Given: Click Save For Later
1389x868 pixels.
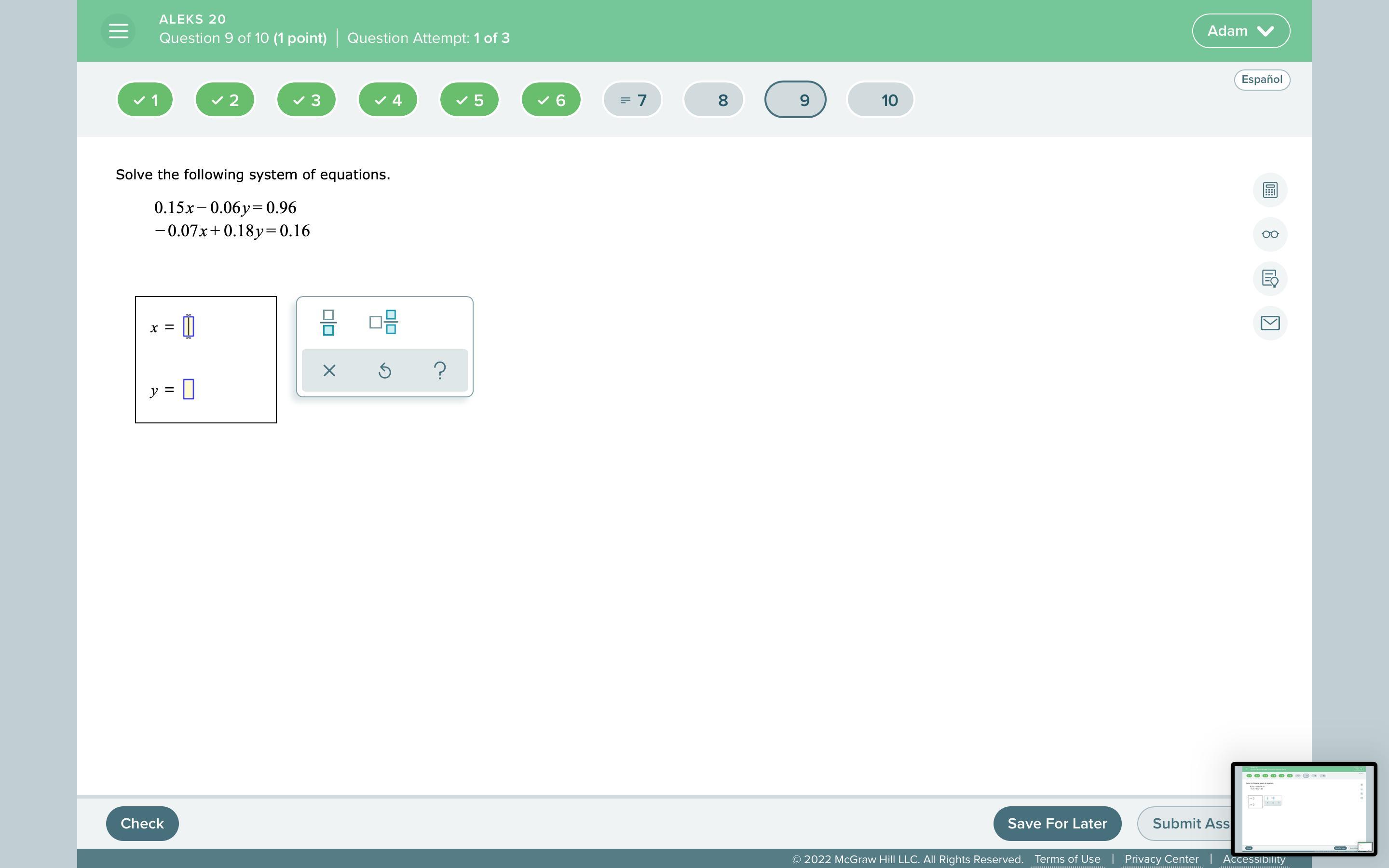Looking at the screenshot, I should coord(1057,823).
